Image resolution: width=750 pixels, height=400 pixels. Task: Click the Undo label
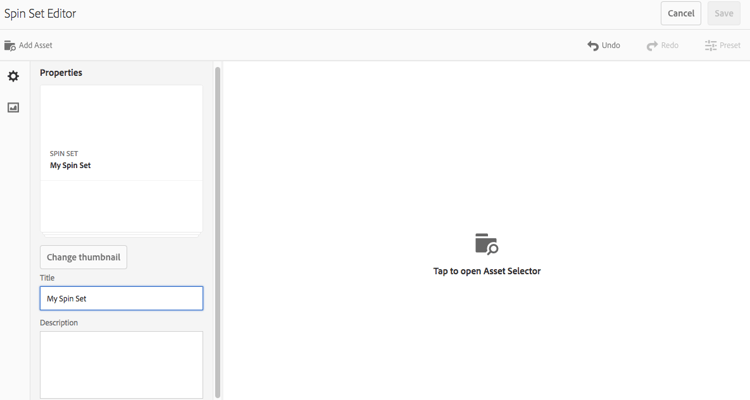click(611, 45)
